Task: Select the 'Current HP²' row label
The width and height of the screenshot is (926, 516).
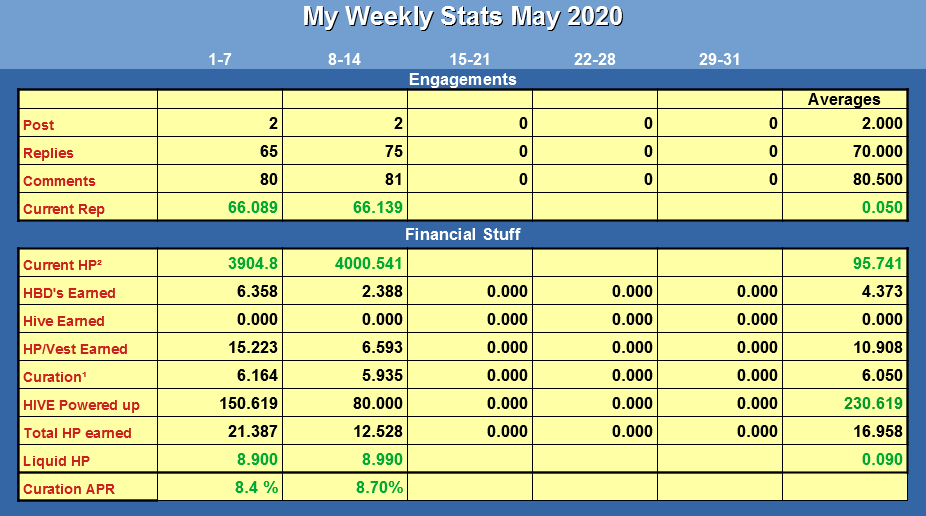Action: (63, 265)
